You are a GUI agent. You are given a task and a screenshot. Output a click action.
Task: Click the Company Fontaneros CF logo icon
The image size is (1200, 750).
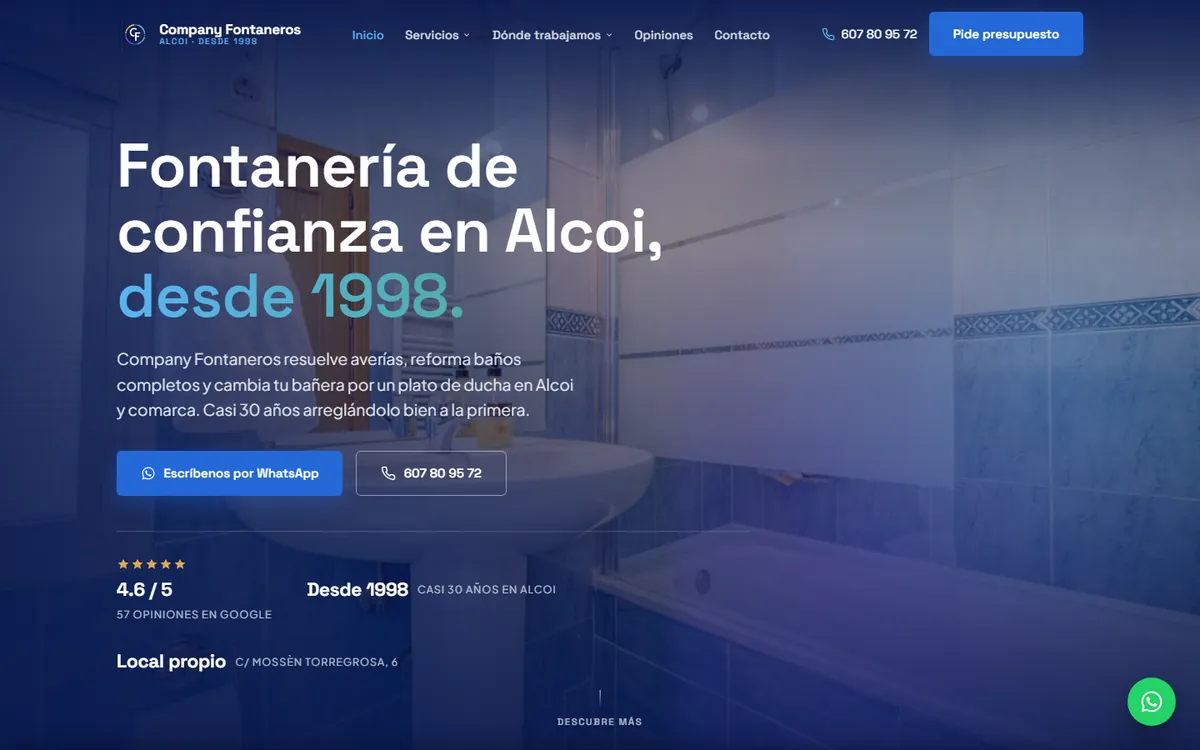click(135, 34)
